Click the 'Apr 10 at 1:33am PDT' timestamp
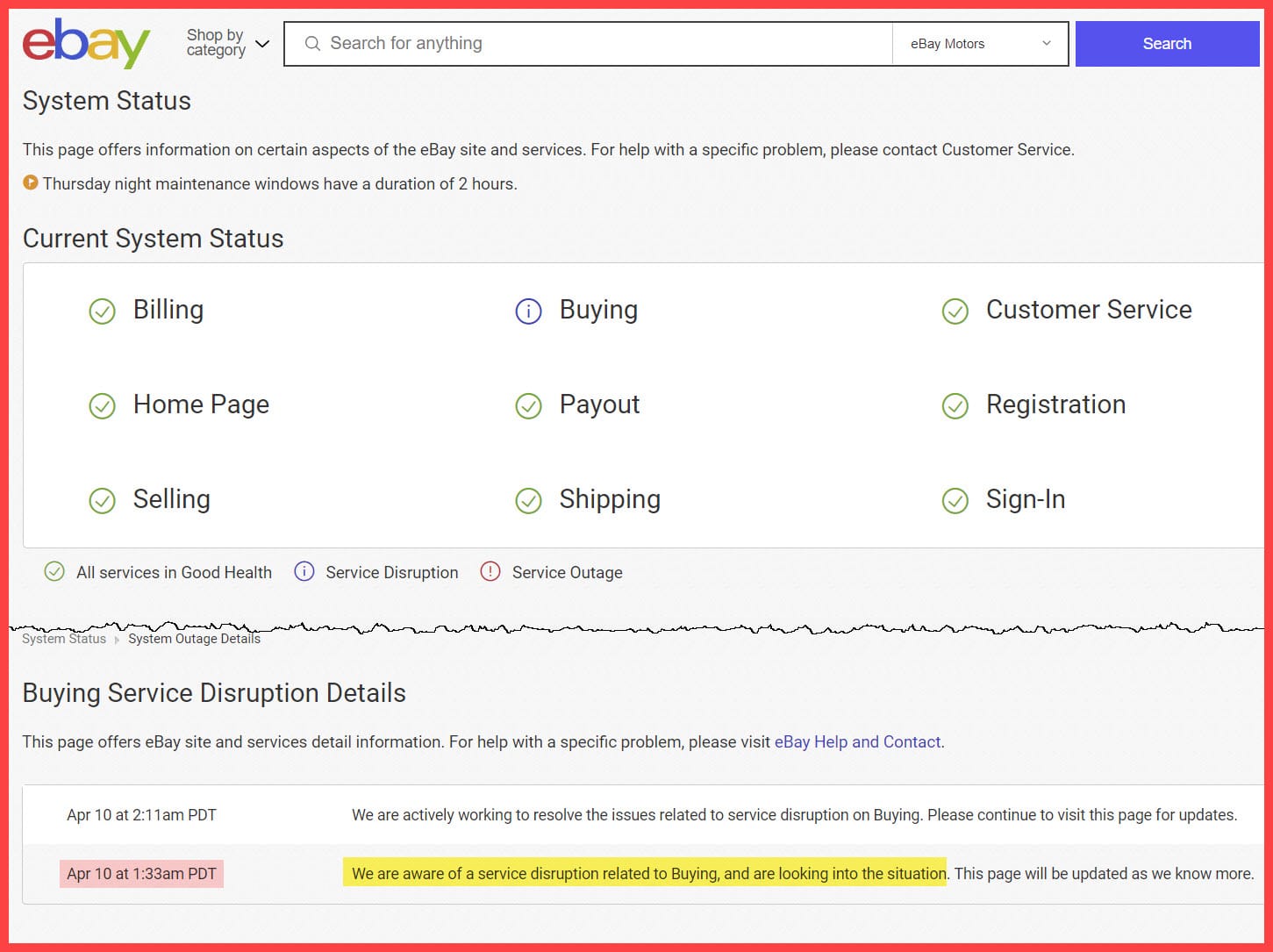 coord(141,874)
